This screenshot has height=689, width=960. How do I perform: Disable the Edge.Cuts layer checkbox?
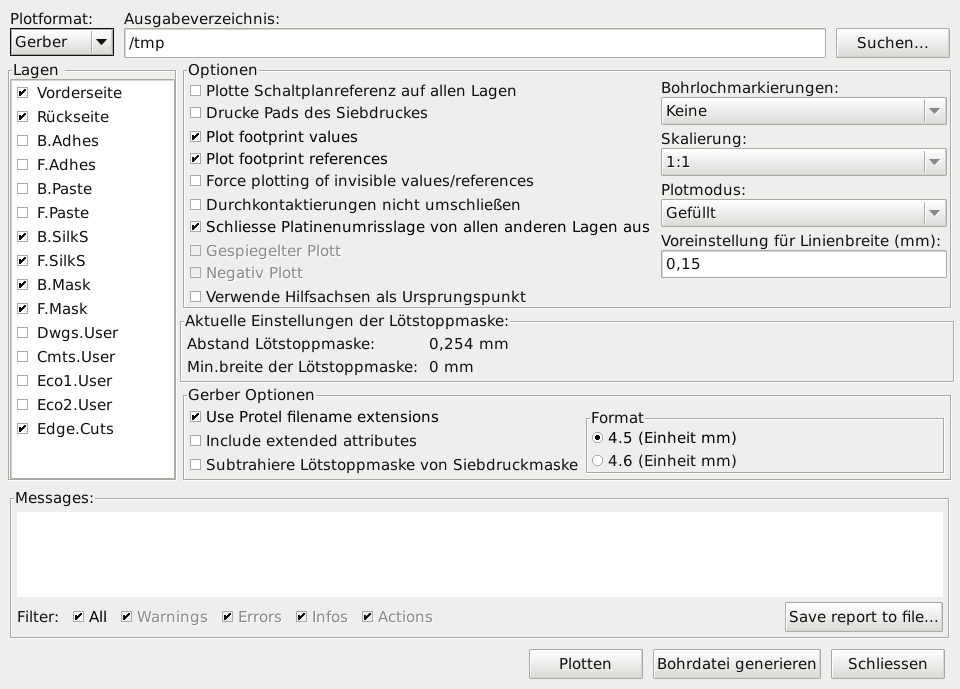[x=23, y=429]
